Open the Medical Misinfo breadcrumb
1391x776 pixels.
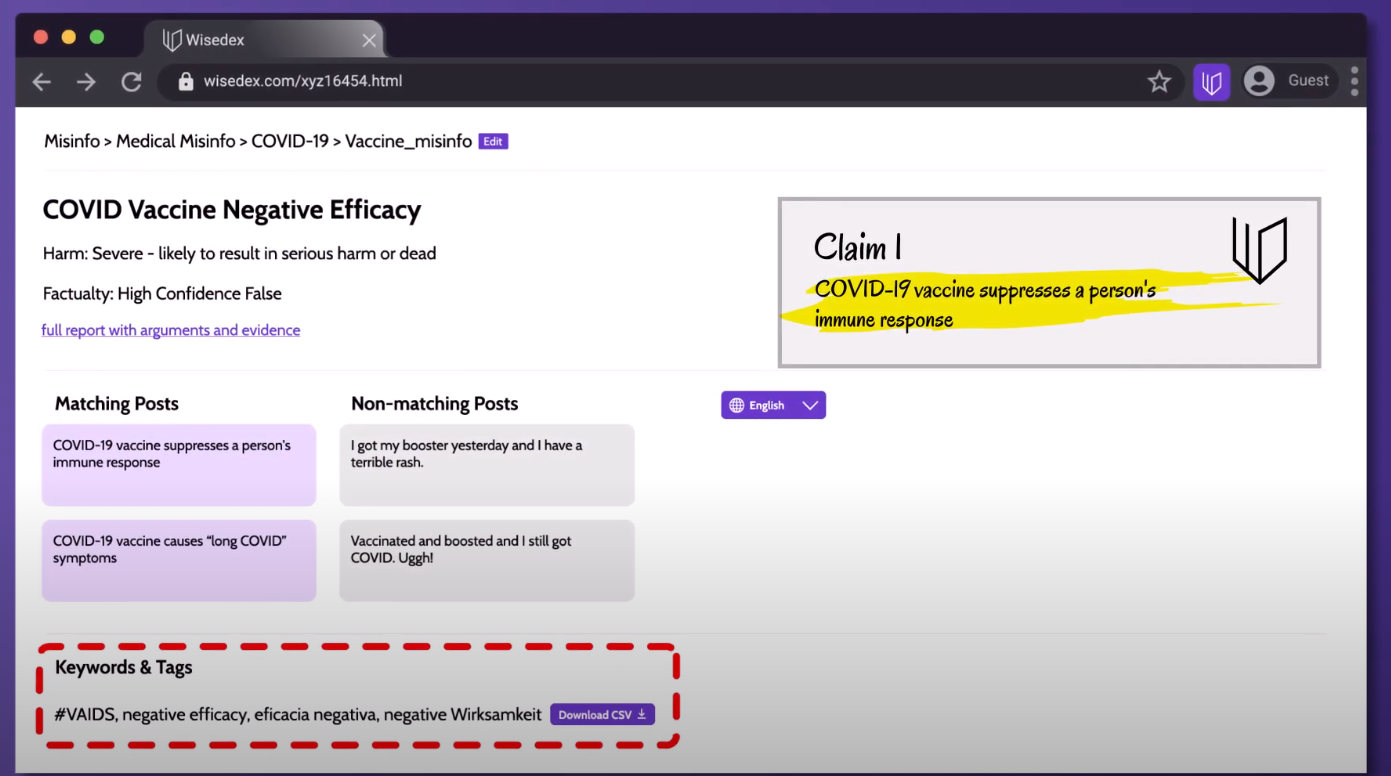click(176, 141)
